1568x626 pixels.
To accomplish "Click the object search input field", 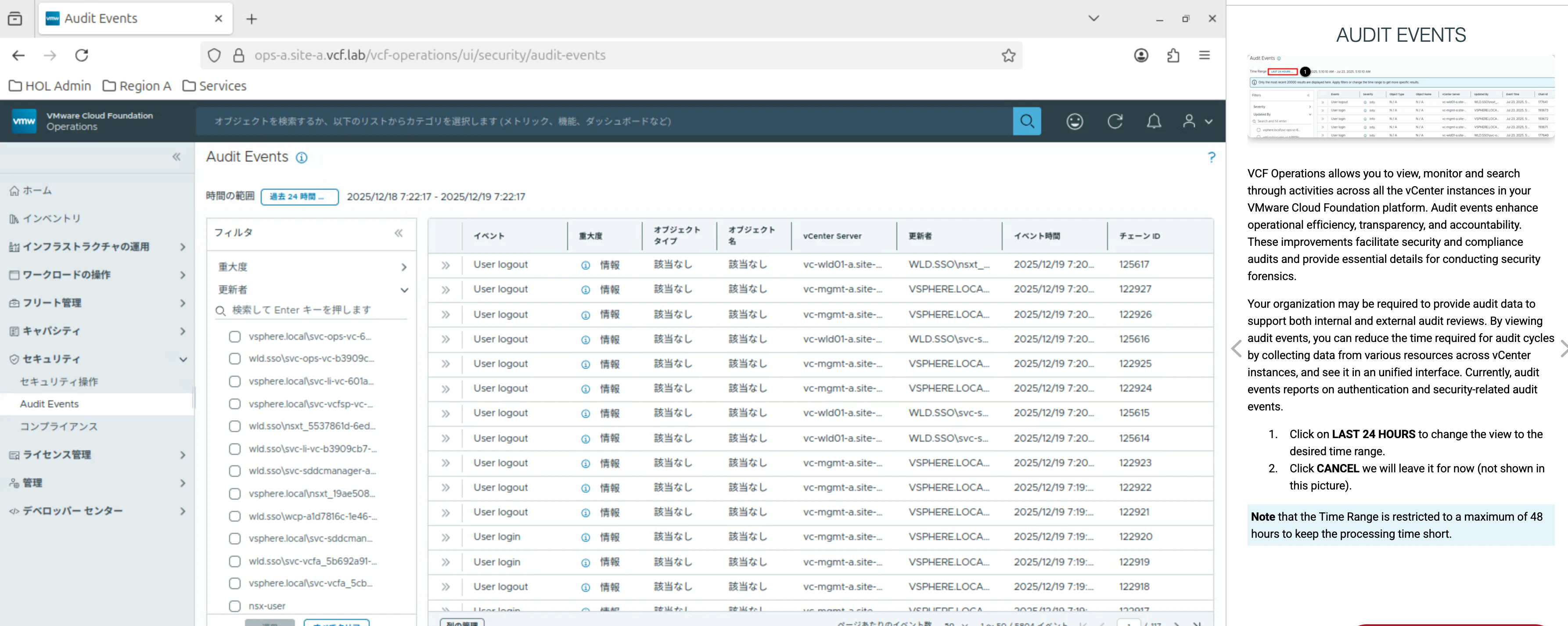I will point(604,121).
